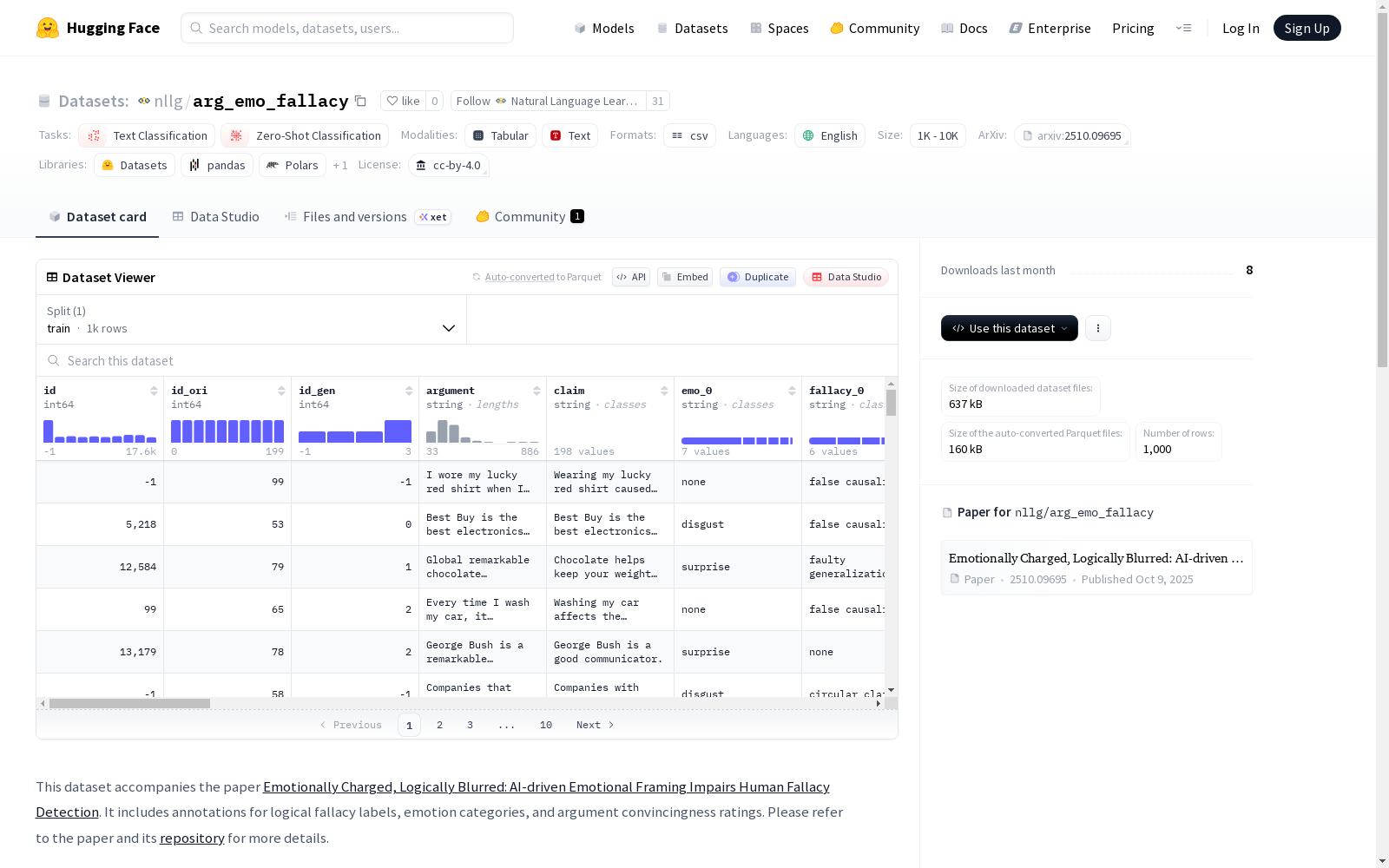The width and height of the screenshot is (1389, 868).
Task: Open Spaces in the top navigation
Action: pos(780,28)
